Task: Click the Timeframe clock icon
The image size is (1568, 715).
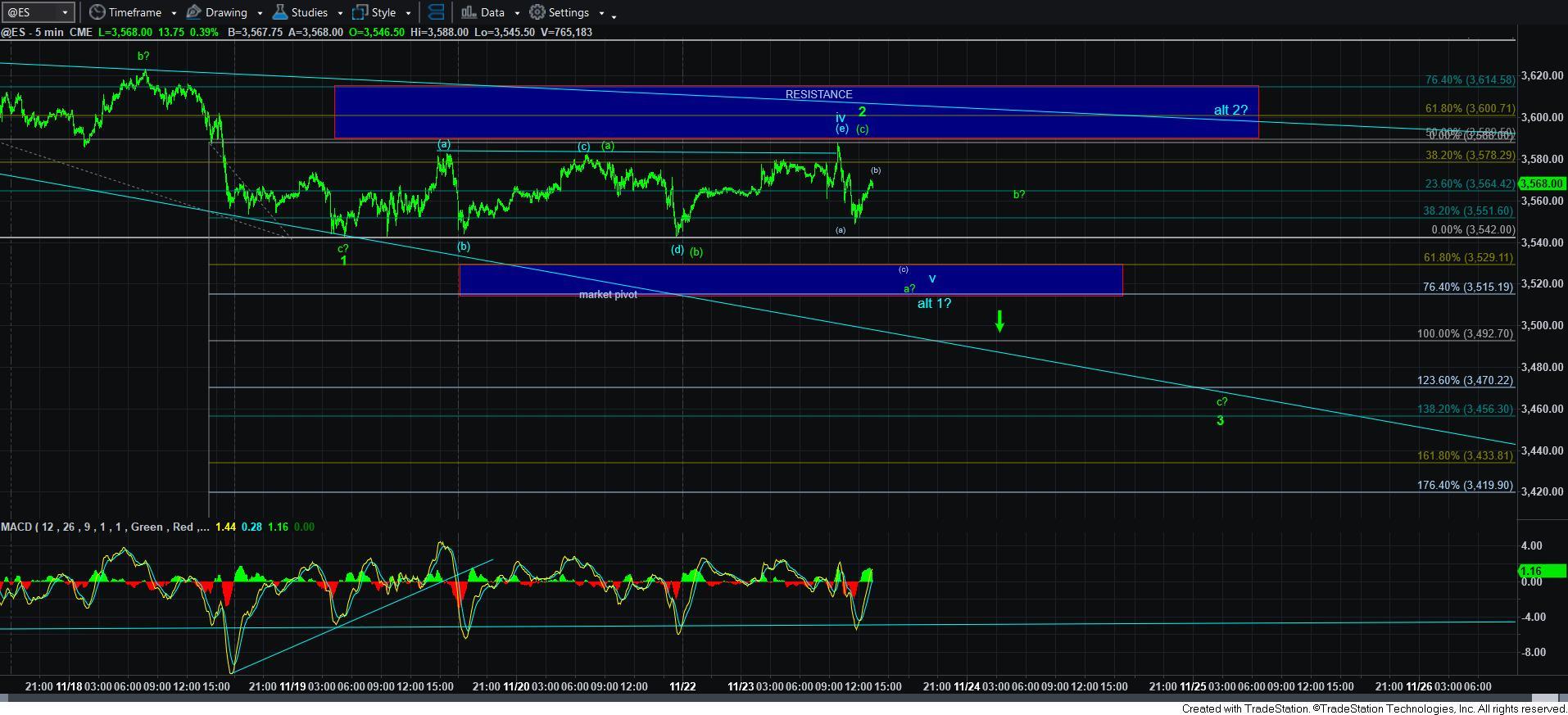Action: pyautogui.click(x=97, y=12)
